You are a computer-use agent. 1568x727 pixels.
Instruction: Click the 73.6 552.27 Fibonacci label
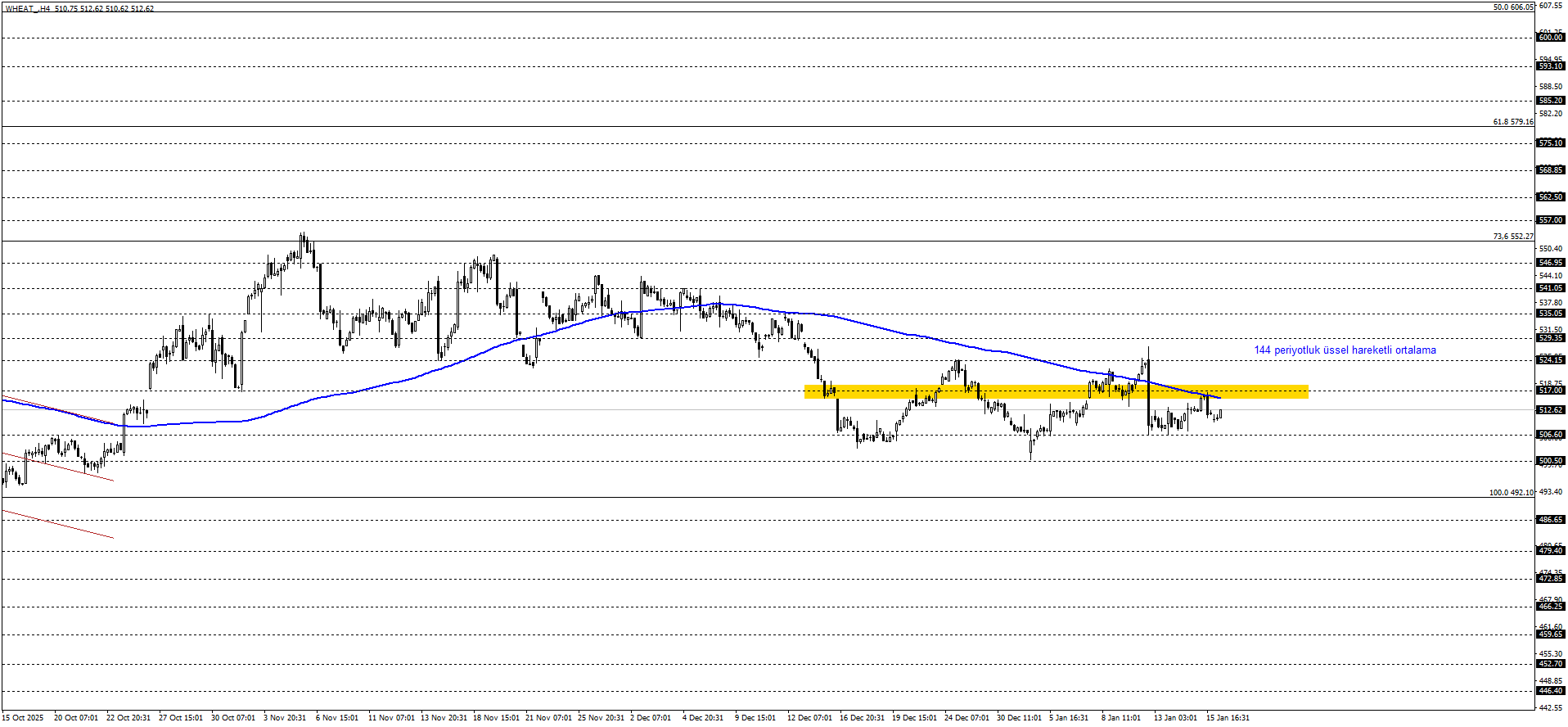[x=1512, y=237]
